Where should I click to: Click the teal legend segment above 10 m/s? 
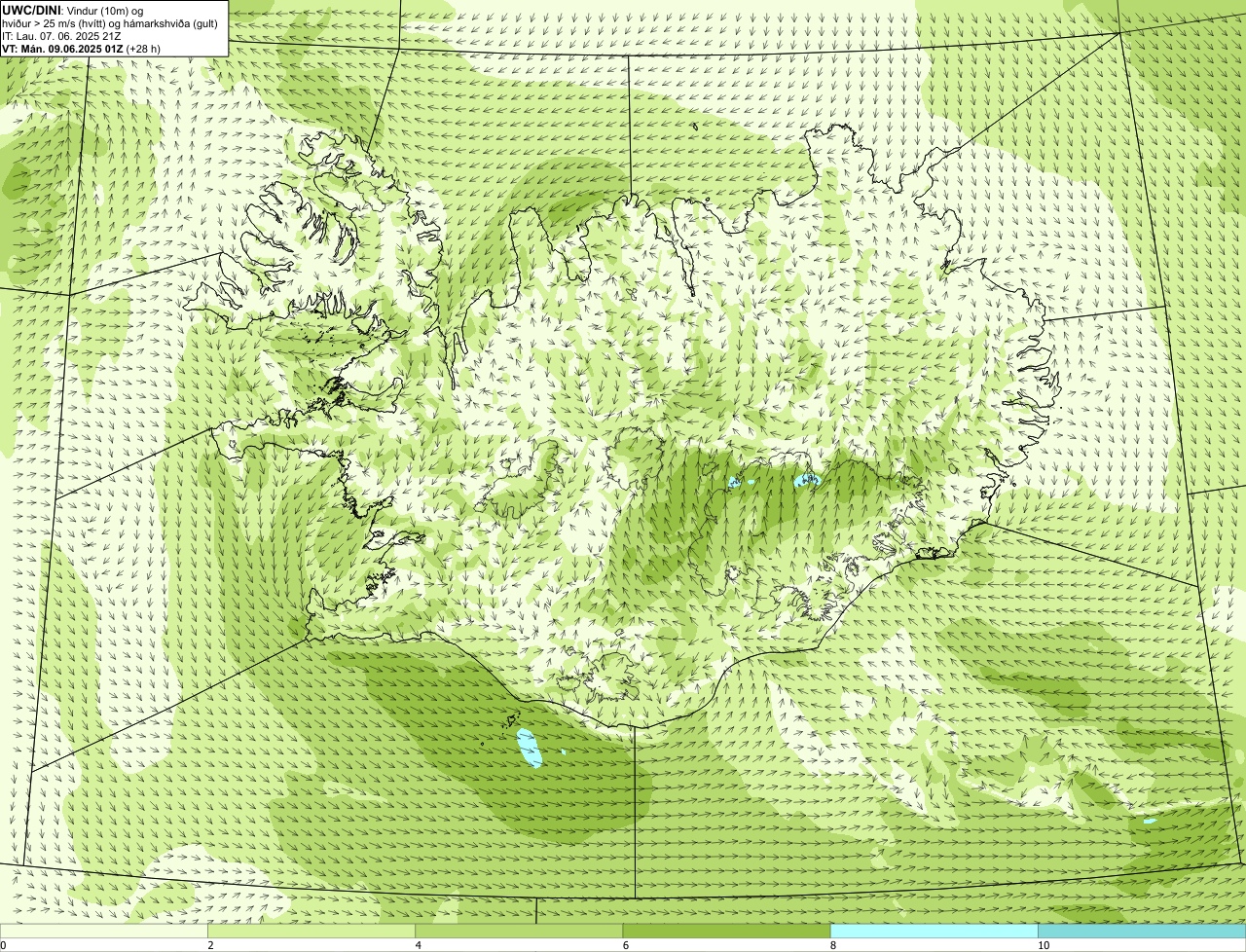click(x=1142, y=931)
